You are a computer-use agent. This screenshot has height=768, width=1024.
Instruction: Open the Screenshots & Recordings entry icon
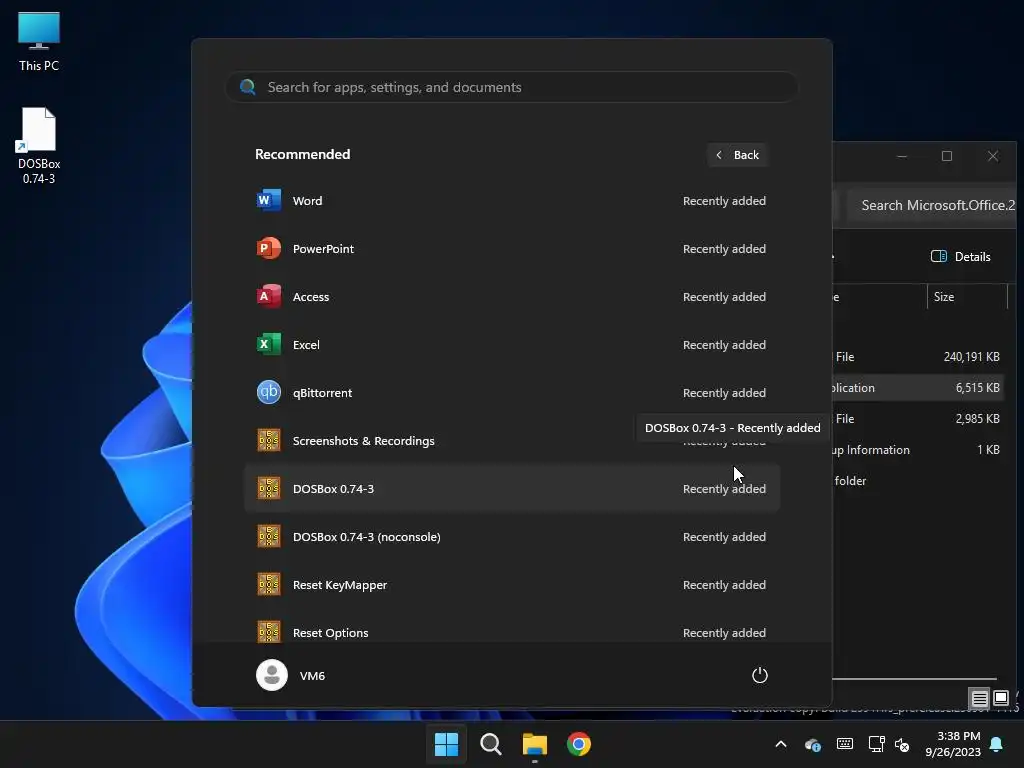[x=268, y=441]
